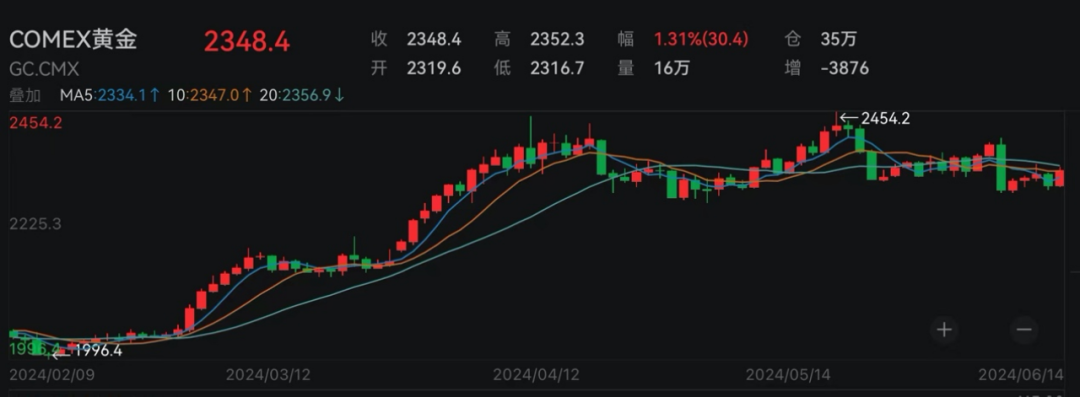This screenshot has width=1080, height=397.
Task: Click the arrow pointing to 1996.4 low
Action: pos(61,355)
